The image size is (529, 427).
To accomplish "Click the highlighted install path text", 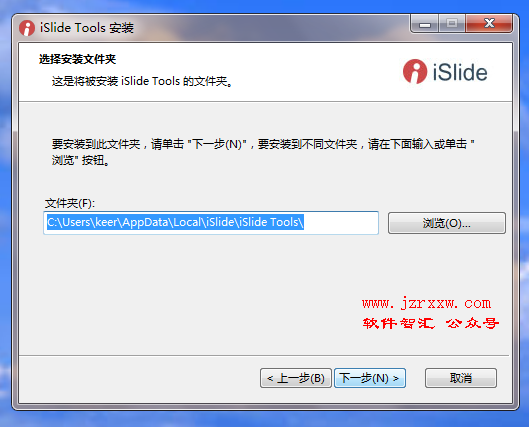I will pyautogui.click(x=175, y=222).
